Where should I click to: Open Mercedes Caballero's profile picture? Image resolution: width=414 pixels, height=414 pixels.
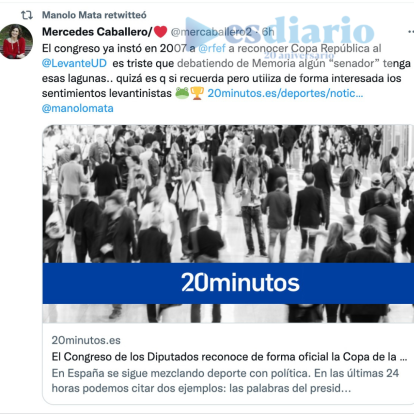point(16,41)
